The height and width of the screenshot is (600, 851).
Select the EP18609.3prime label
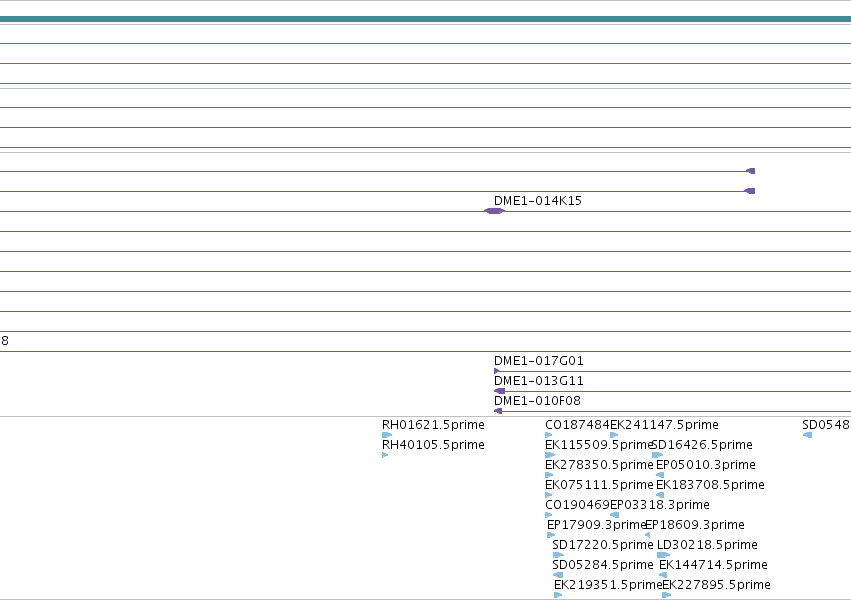(695, 525)
